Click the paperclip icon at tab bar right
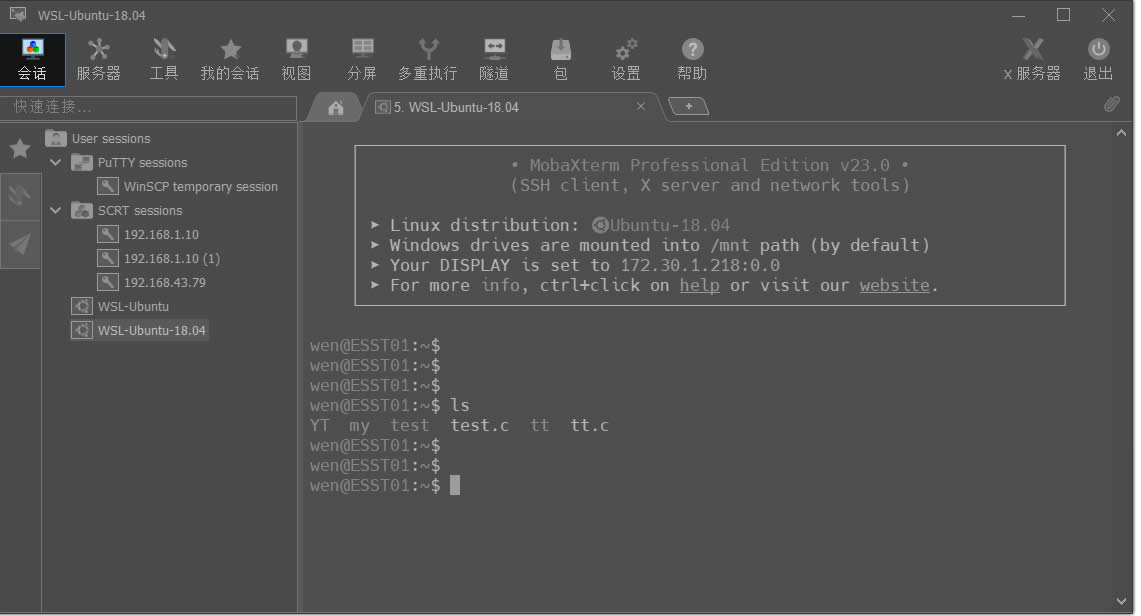 point(1112,105)
